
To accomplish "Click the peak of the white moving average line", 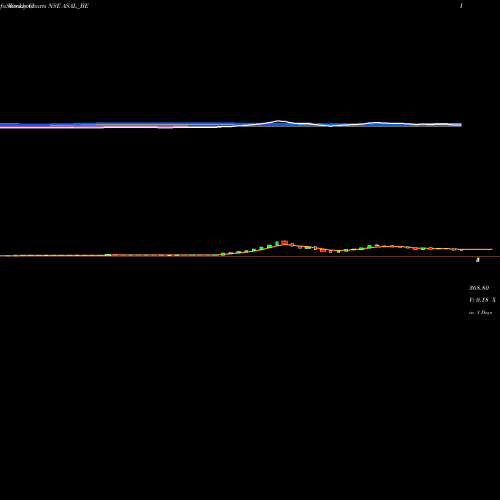I will click(279, 121).
